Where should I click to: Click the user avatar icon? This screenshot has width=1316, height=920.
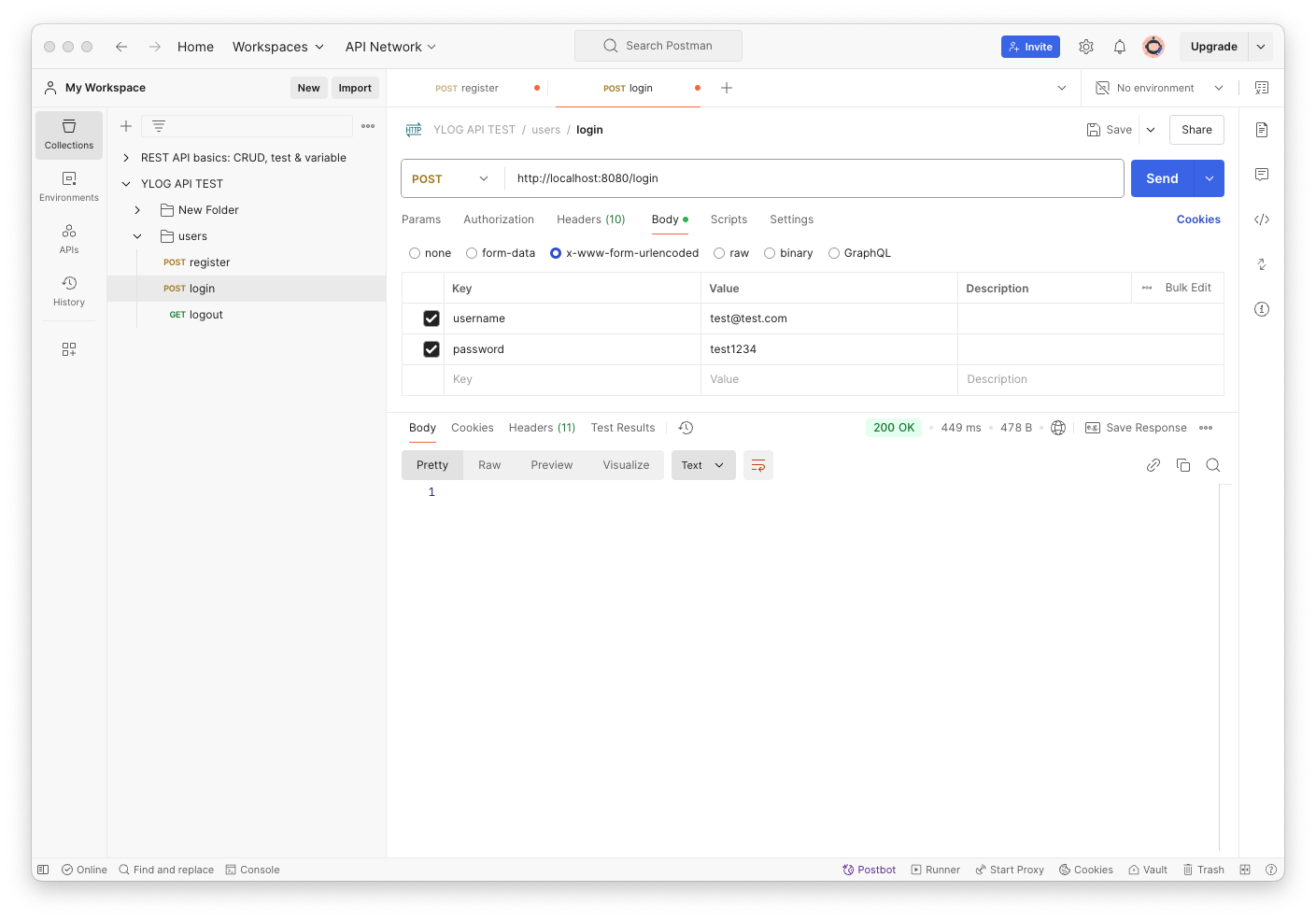(x=1153, y=47)
